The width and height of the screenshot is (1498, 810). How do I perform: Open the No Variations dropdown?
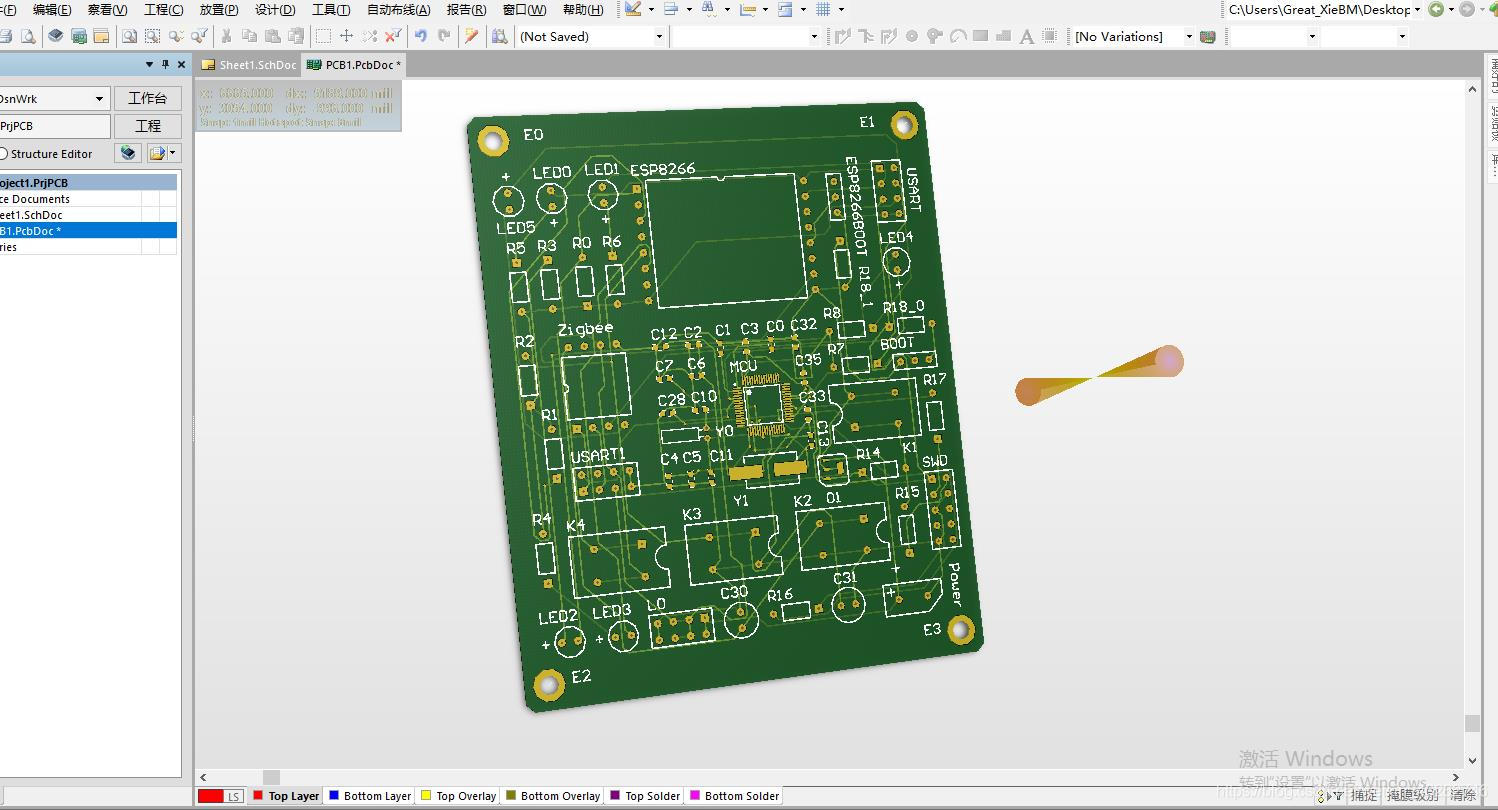[x=1189, y=36]
